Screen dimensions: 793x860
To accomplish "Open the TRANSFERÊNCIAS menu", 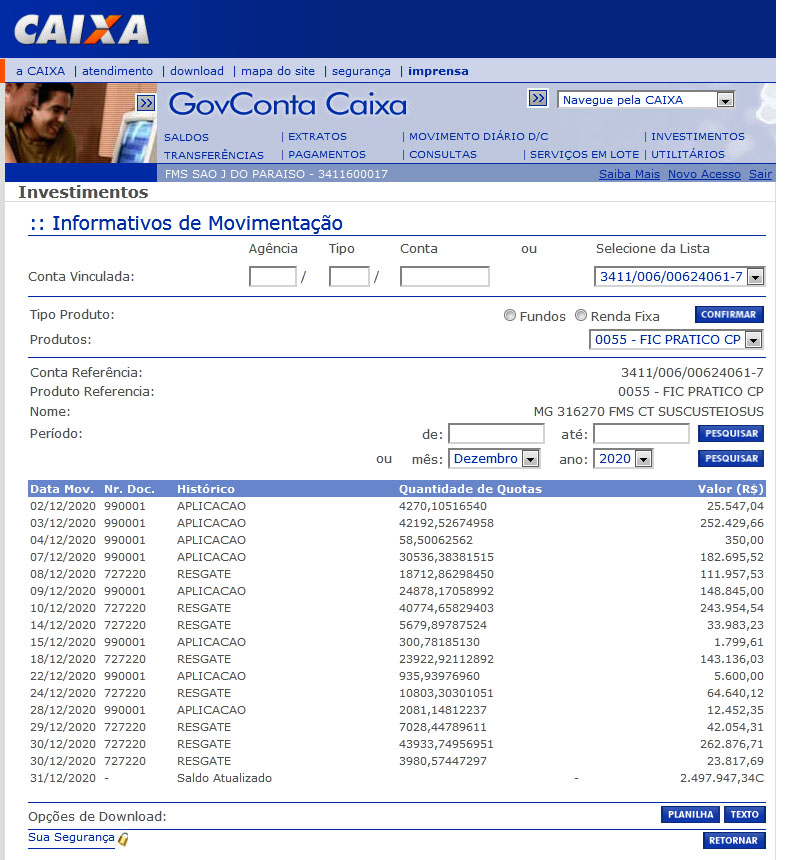I will click(x=214, y=156).
